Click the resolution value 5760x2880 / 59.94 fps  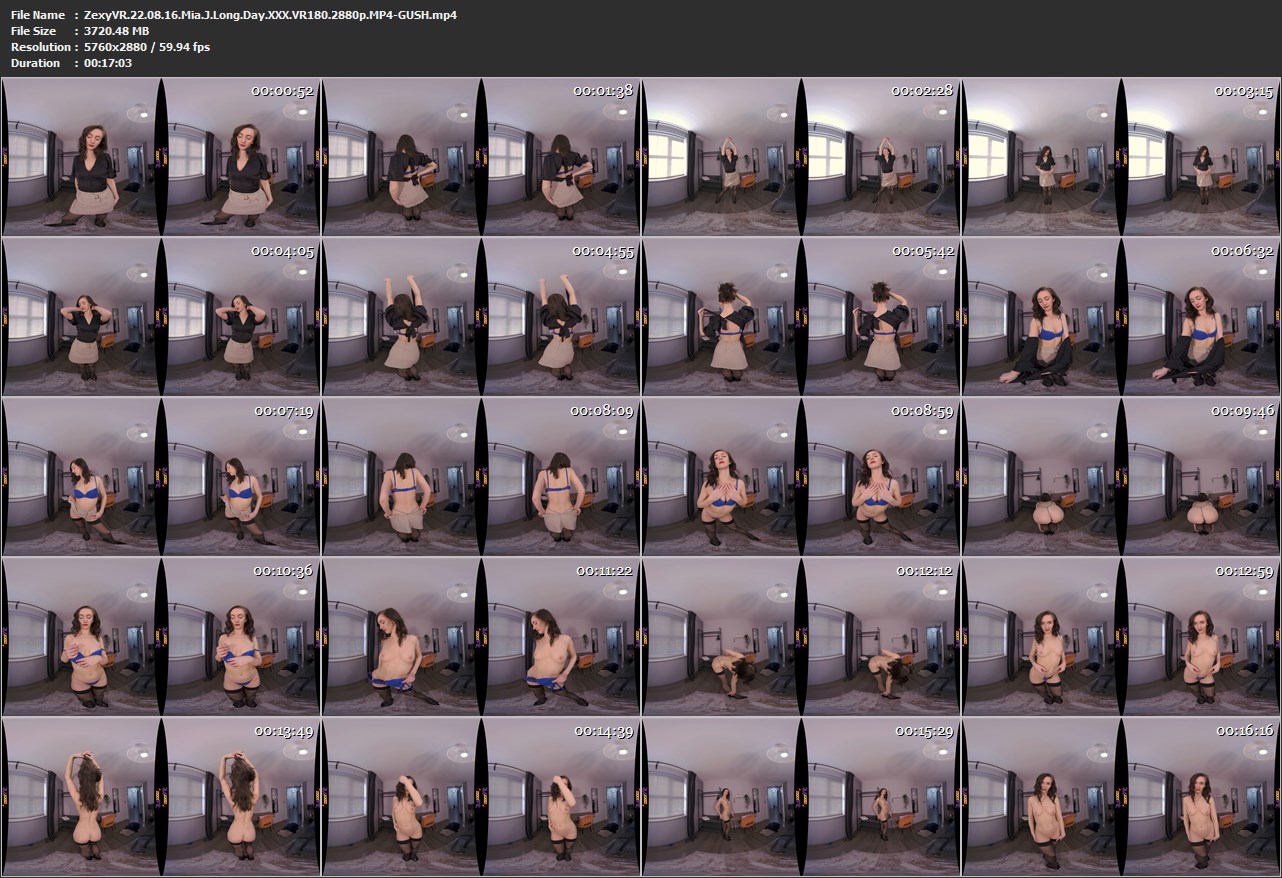pos(147,47)
